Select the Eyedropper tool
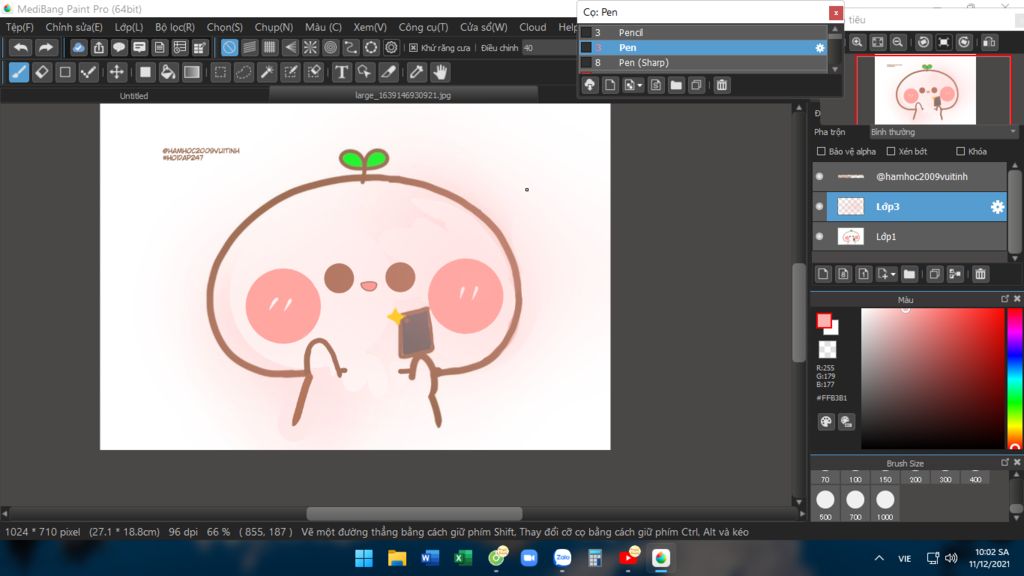 point(416,72)
